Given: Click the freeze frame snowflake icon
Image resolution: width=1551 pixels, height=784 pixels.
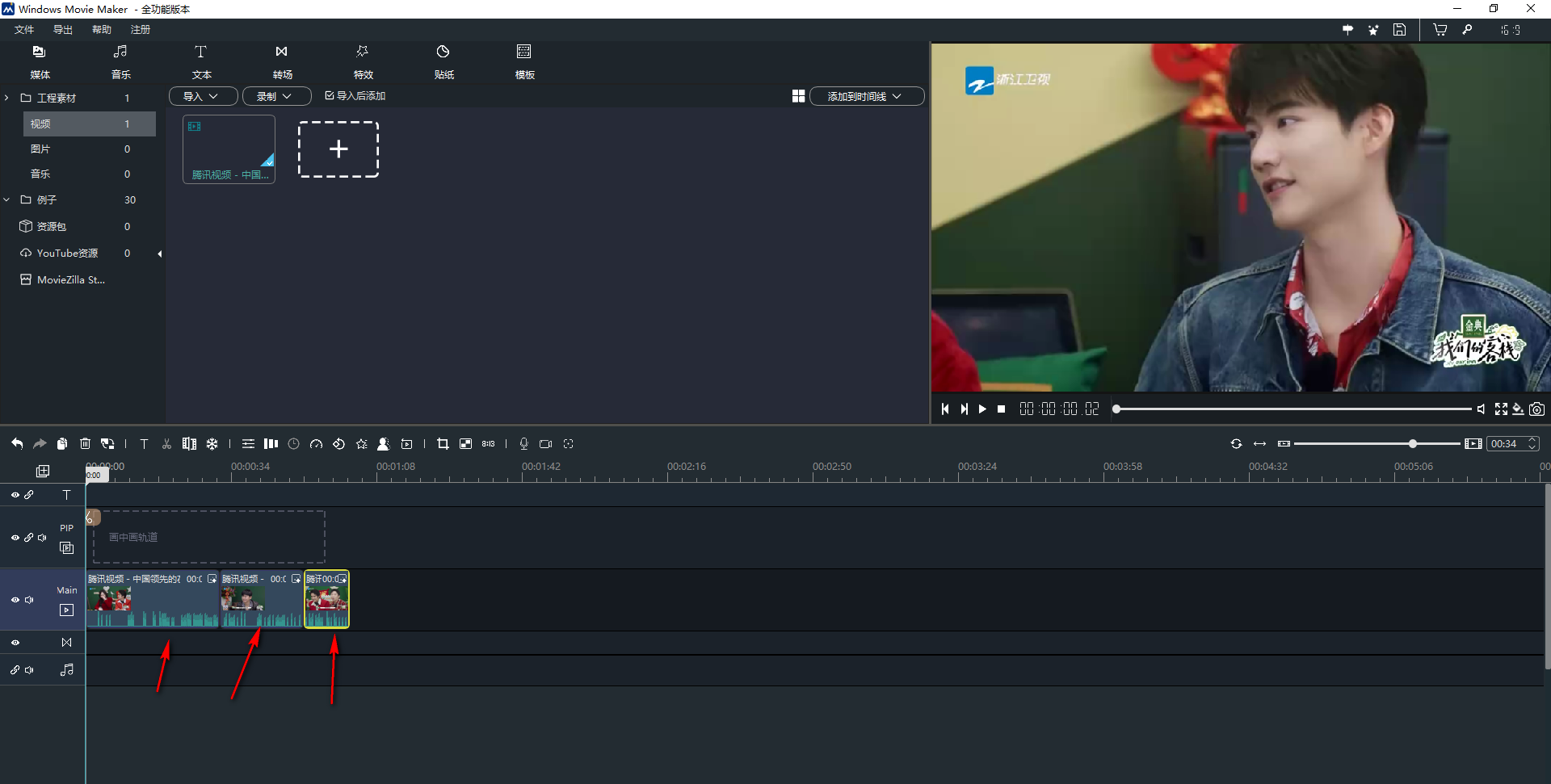Looking at the screenshot, I should [x=212, y=443].
